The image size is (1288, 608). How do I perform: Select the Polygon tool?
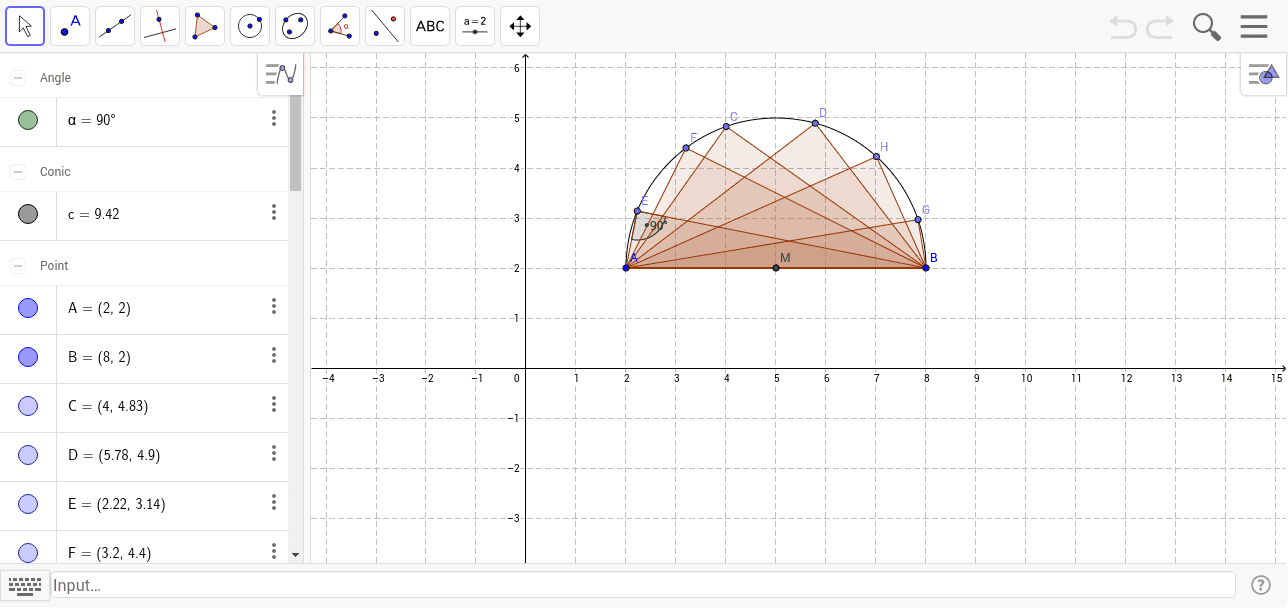205,26
